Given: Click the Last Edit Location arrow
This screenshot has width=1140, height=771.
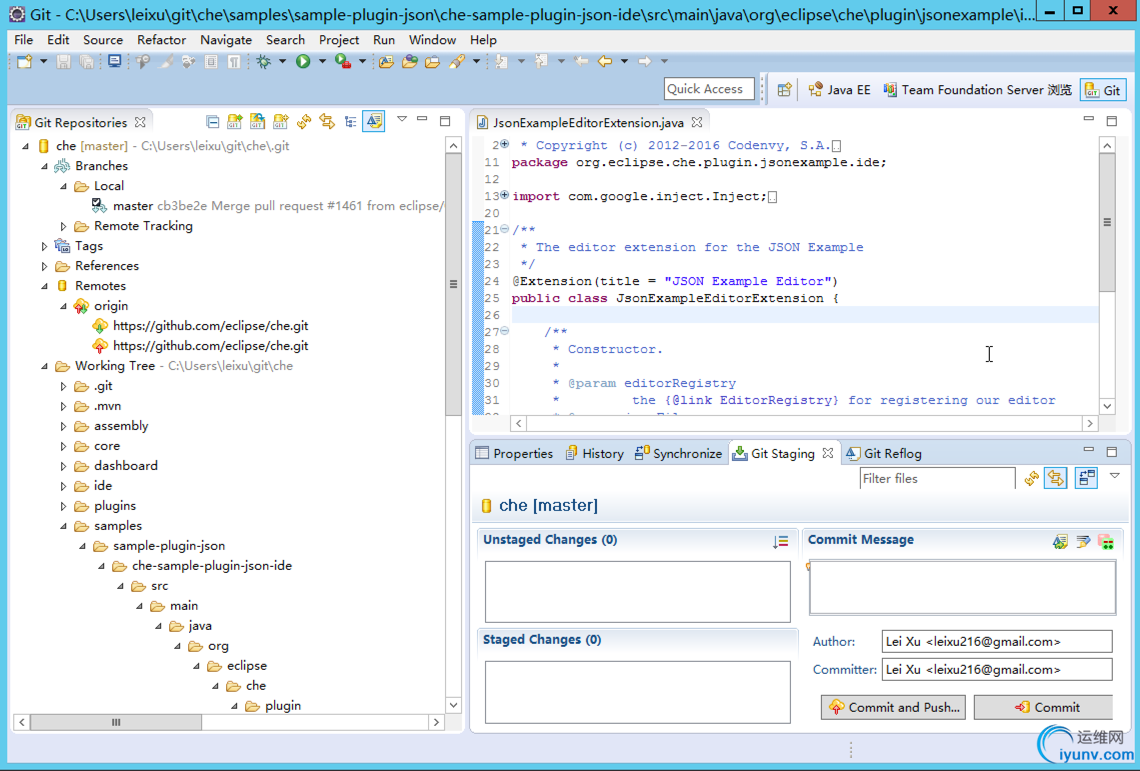Looking at the screenshot, I should 581,62.
